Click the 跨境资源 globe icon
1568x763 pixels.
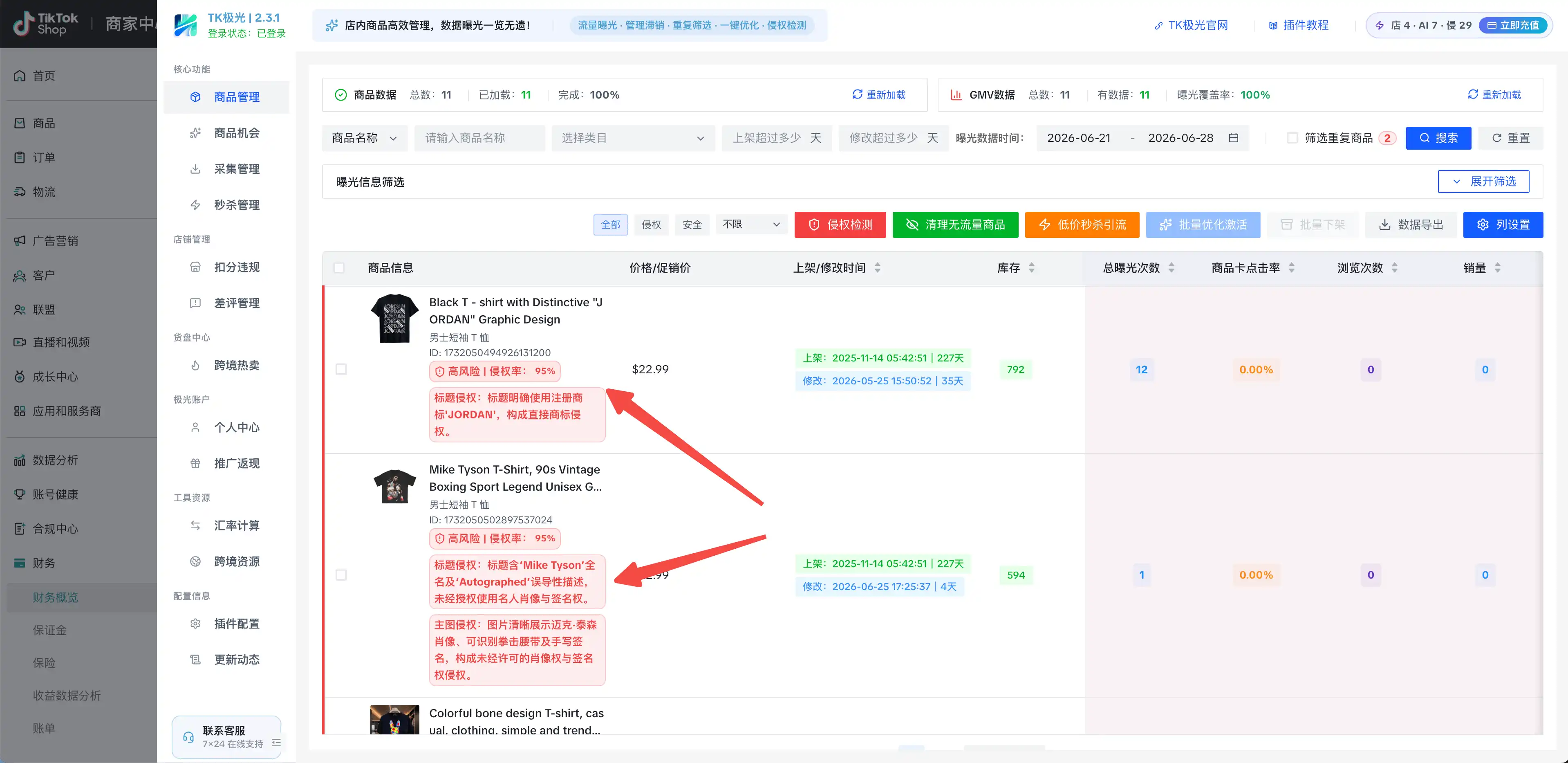click(x=195, y=561)
